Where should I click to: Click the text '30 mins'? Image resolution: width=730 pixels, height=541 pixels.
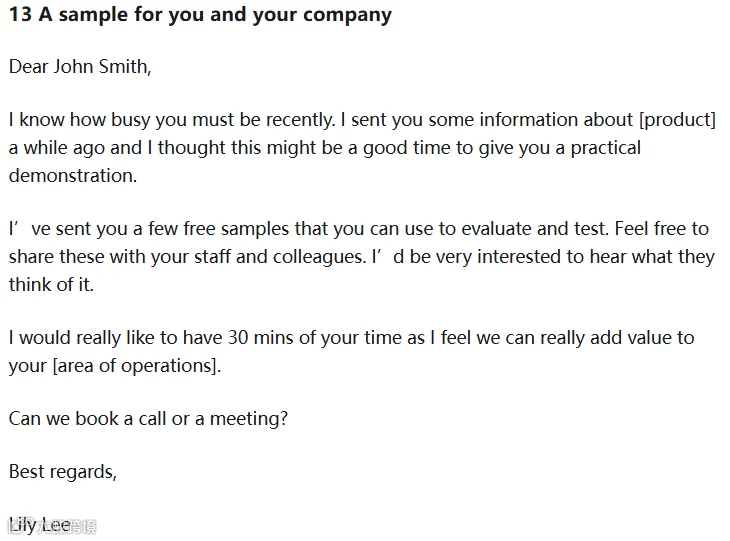260,338
